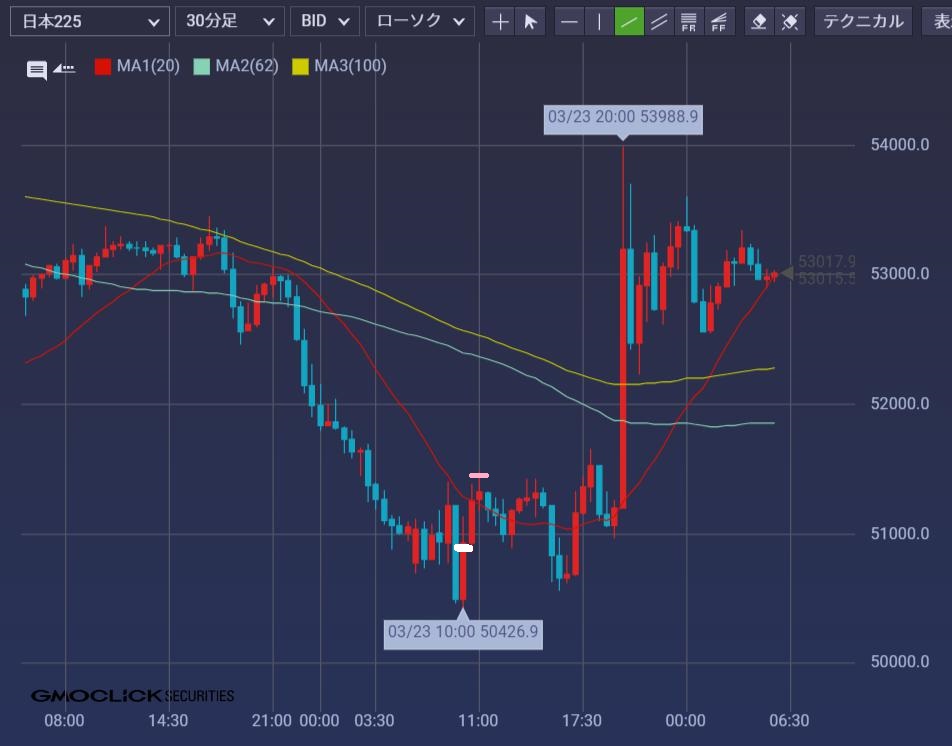Open the 日本225 instrument dropdown

[89, 21]
